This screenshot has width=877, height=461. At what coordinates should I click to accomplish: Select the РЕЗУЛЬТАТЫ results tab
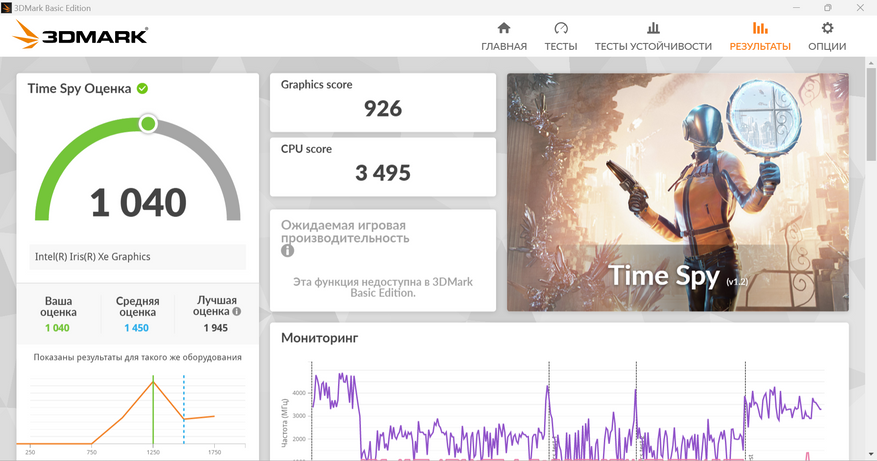pyautogui.click(x=760, y=37)
